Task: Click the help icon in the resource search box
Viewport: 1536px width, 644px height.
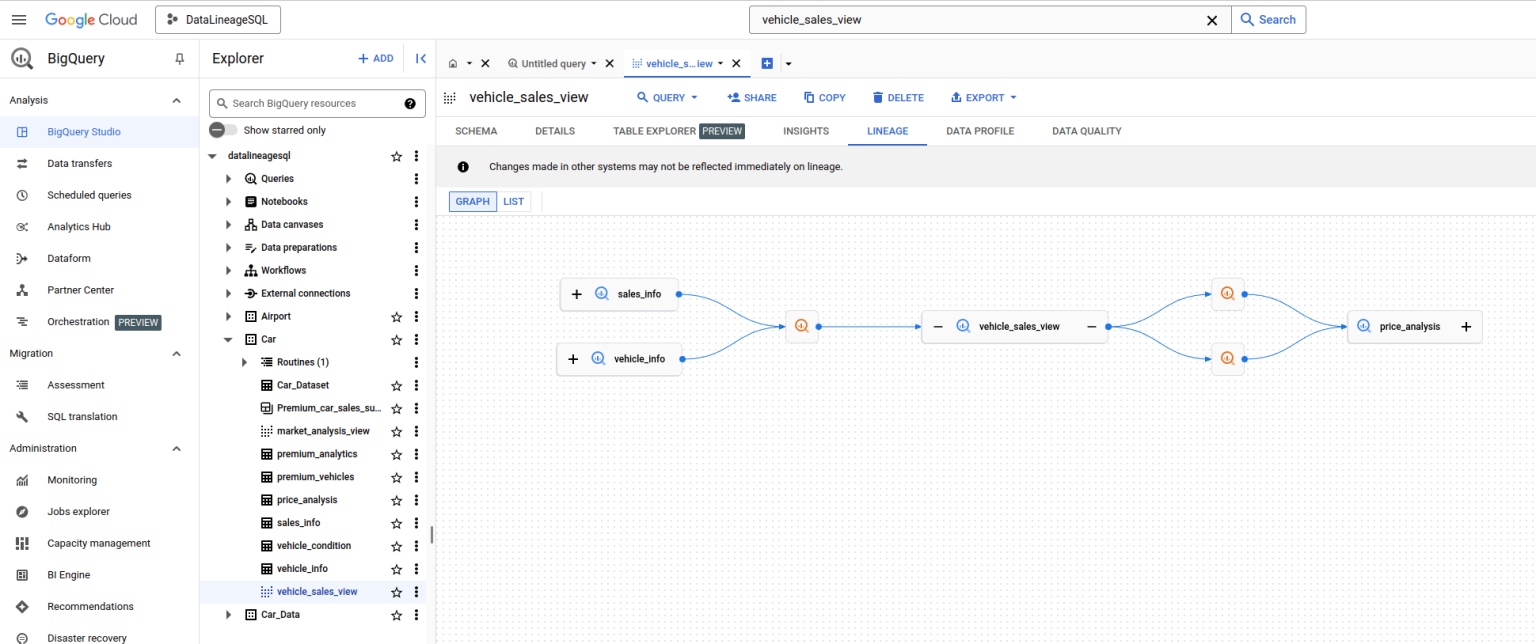Action: [x=409, y=103]
